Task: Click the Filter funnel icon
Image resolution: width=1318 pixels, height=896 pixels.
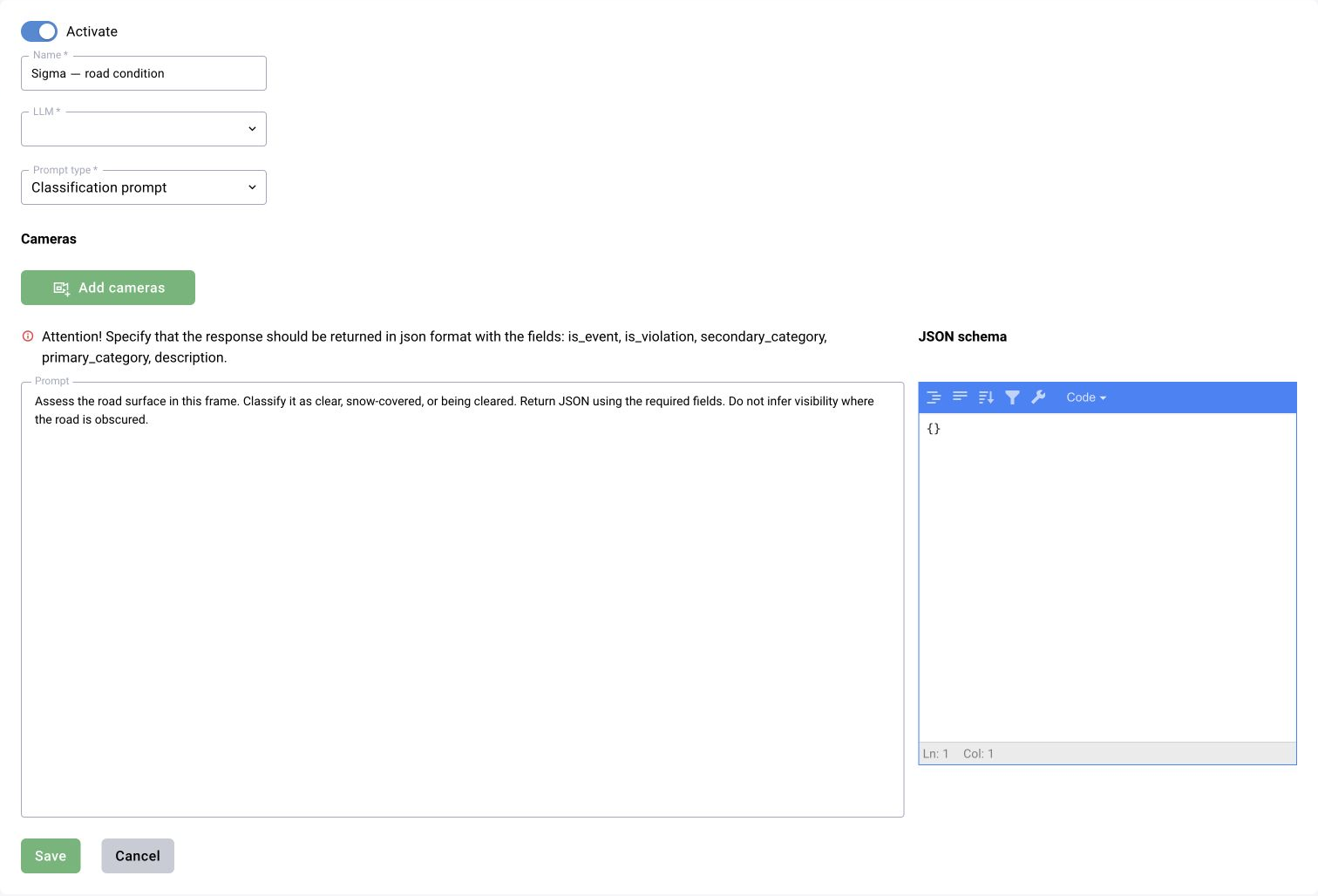Action: pos(1012,397)
